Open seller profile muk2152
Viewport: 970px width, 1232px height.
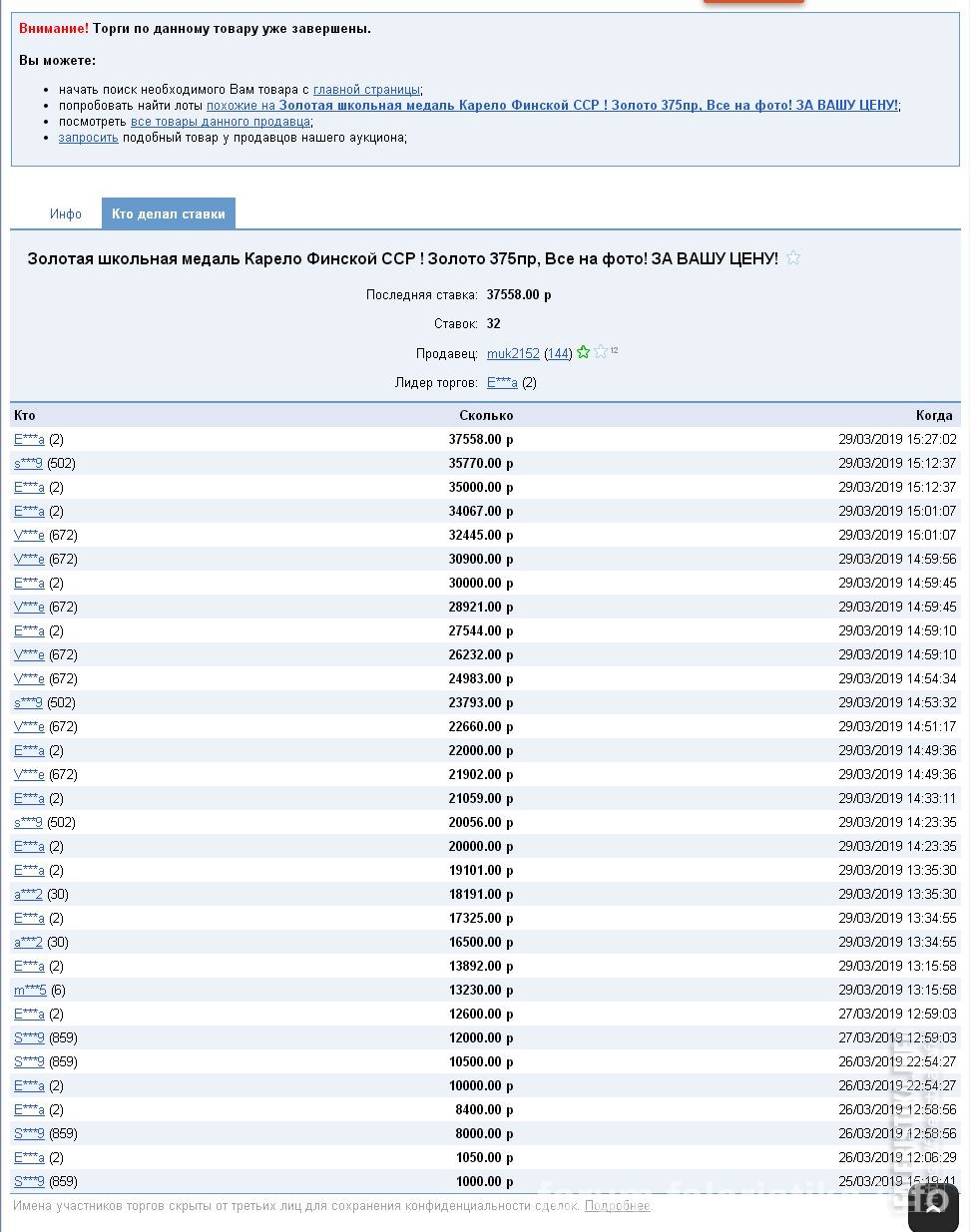pyautogui.click(x=513, y=353)
